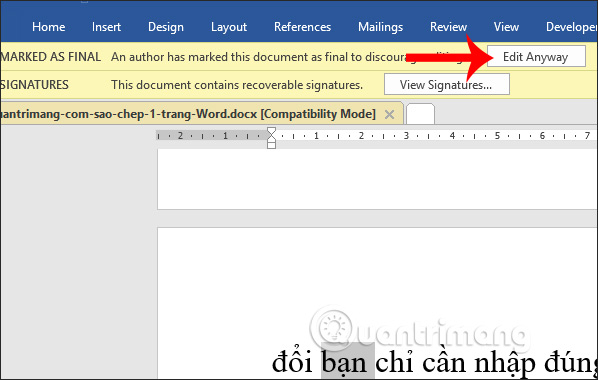Open the Mailings tab

click(380, 27)
